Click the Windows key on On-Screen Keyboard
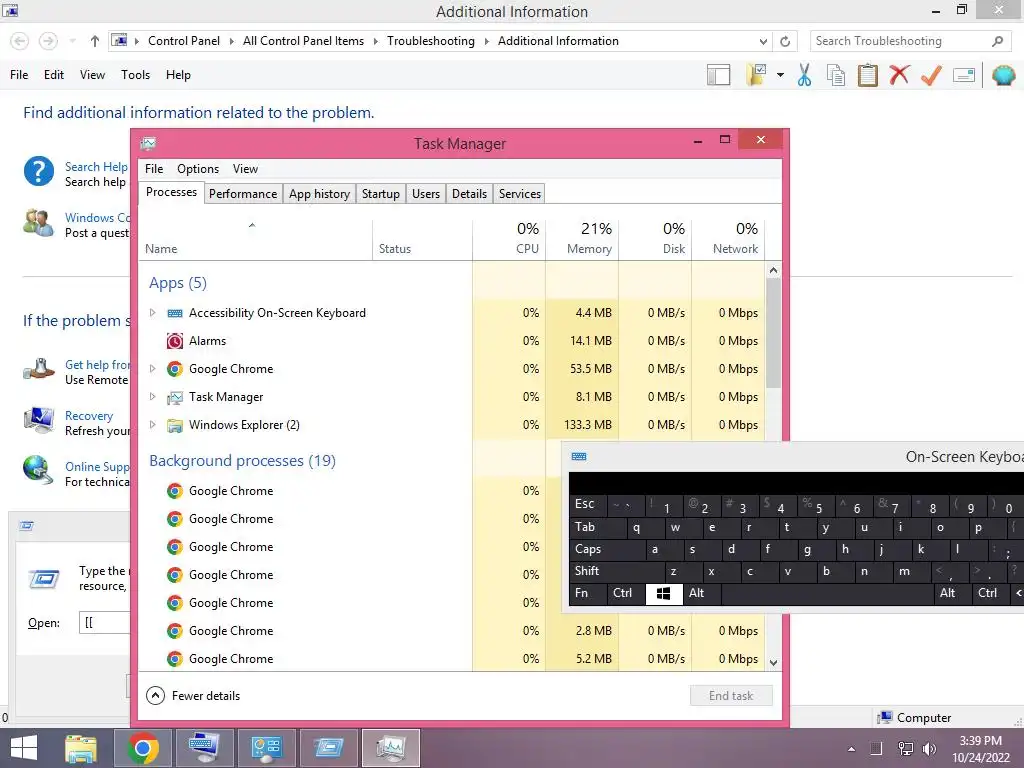This screenshot has height=768, width=1024. tap(664, 594)
